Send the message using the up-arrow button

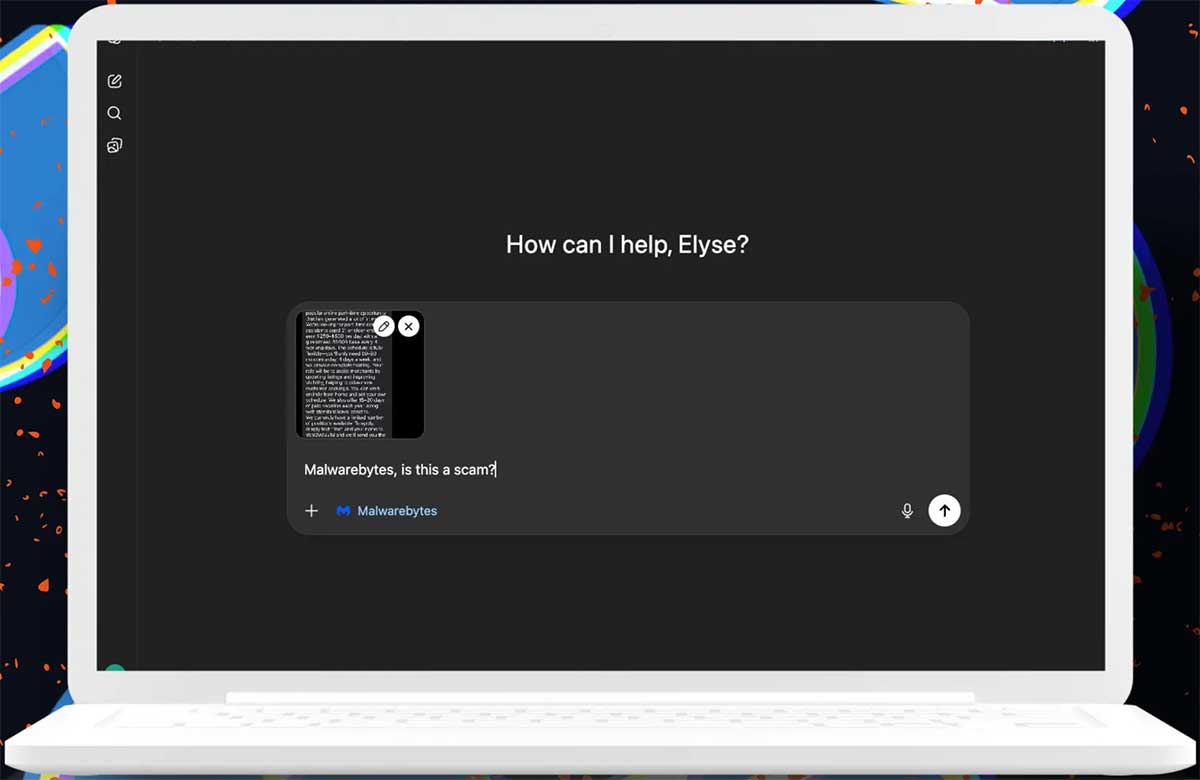[x=944, y=510]
